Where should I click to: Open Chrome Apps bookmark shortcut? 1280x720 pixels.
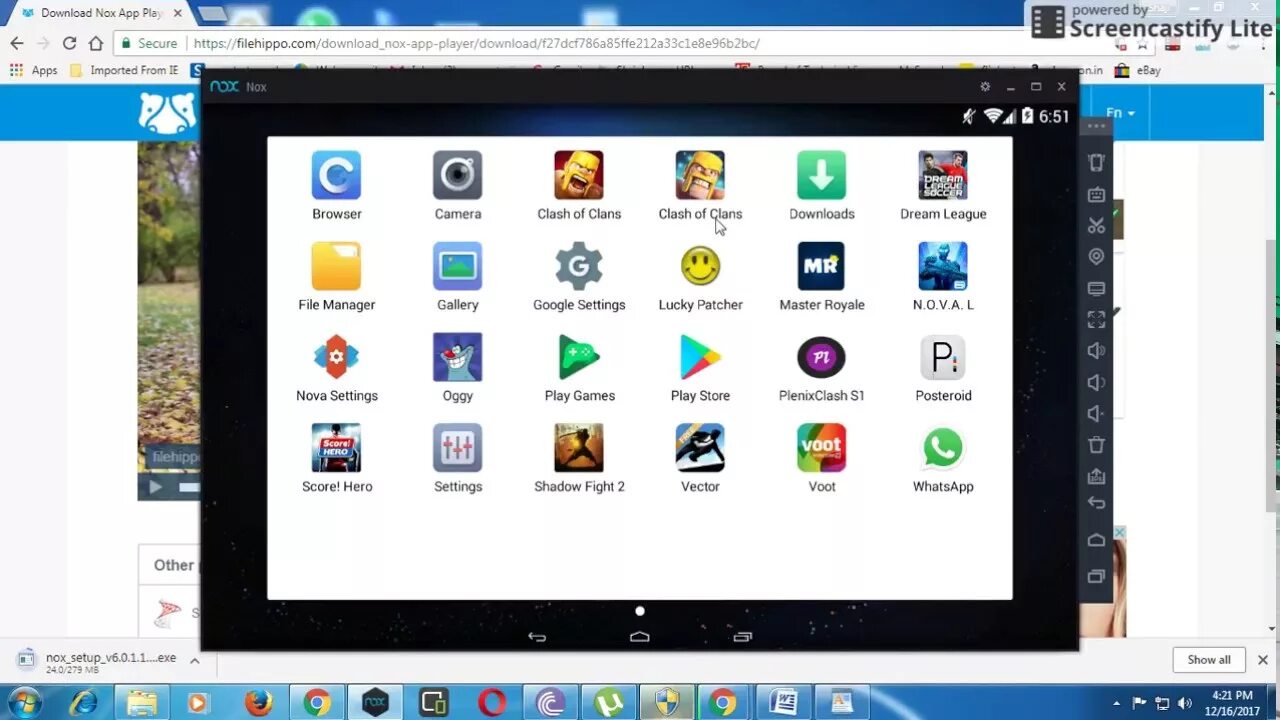[34, 70]
